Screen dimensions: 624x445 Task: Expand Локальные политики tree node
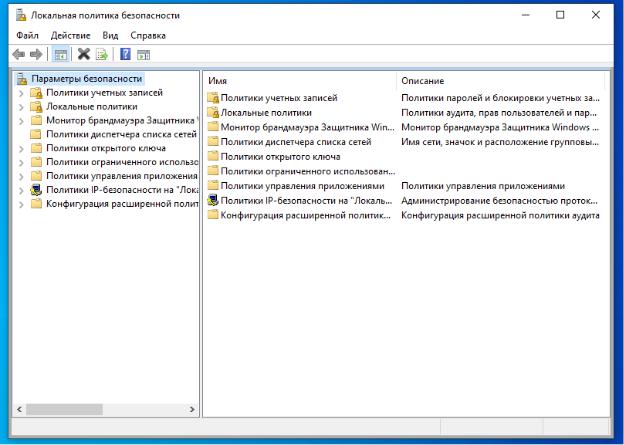pos(21,107)
